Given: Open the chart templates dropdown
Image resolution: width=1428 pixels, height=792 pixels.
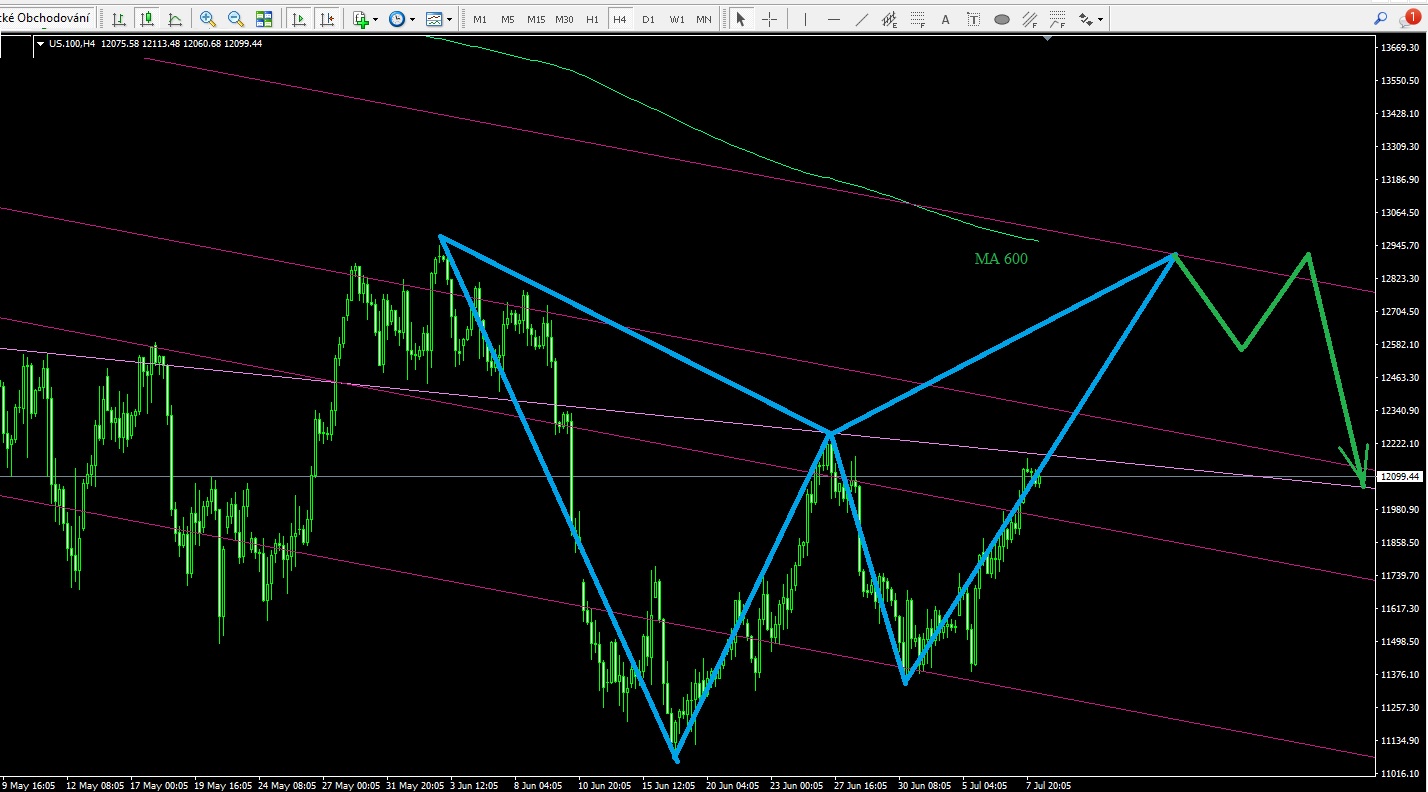Looking at the screenshot, I should click(x=438, y=19).
